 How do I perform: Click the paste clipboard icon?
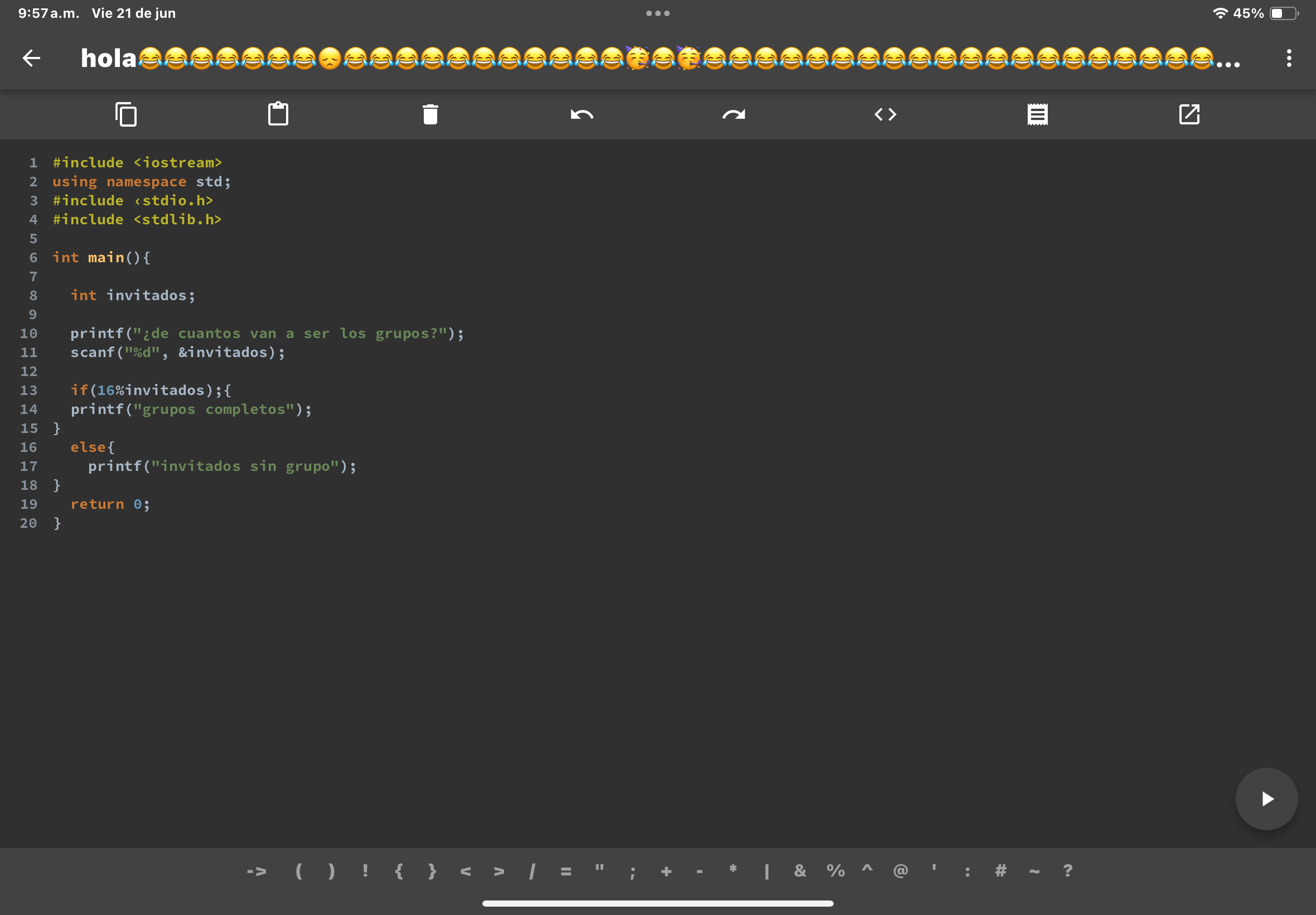pyautogui.click(x=278, y=114)
